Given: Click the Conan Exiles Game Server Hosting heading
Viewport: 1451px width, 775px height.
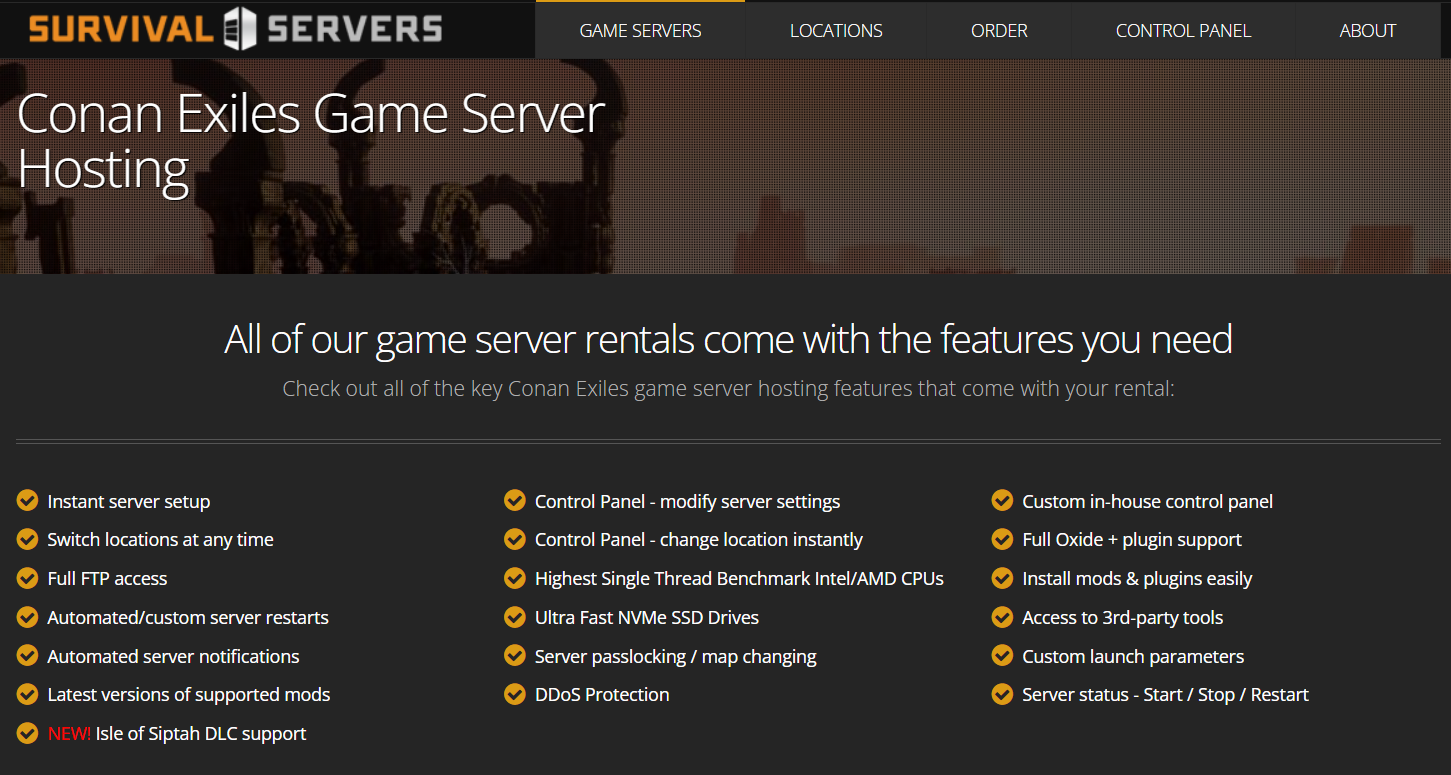Looking at the screenshot, I should [x=311, y=142].
